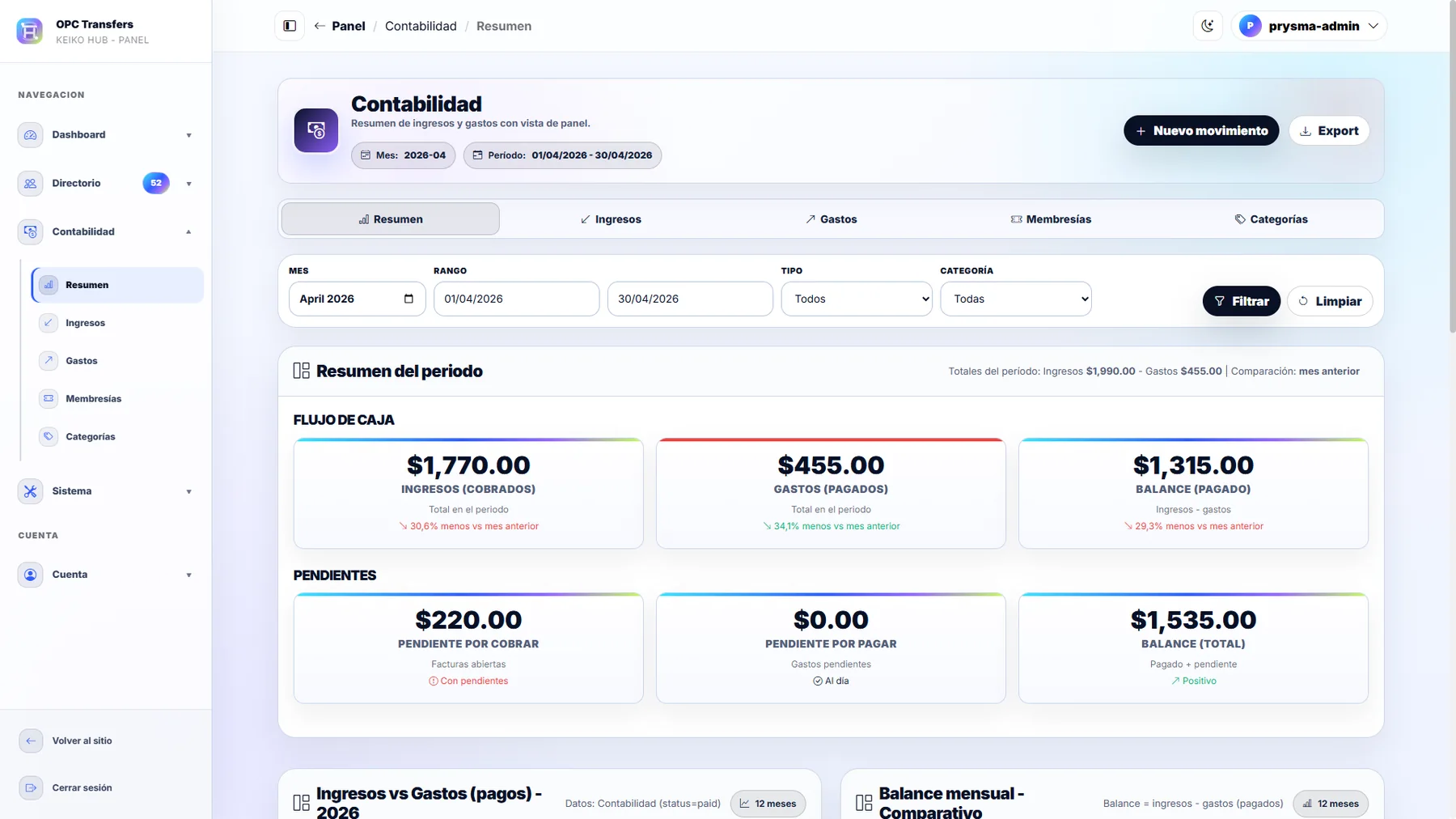This screenshot has width=1456, height=819.
Task: Click the $1,535.00 Balance total card
Action: click(x=1193, y=648)
